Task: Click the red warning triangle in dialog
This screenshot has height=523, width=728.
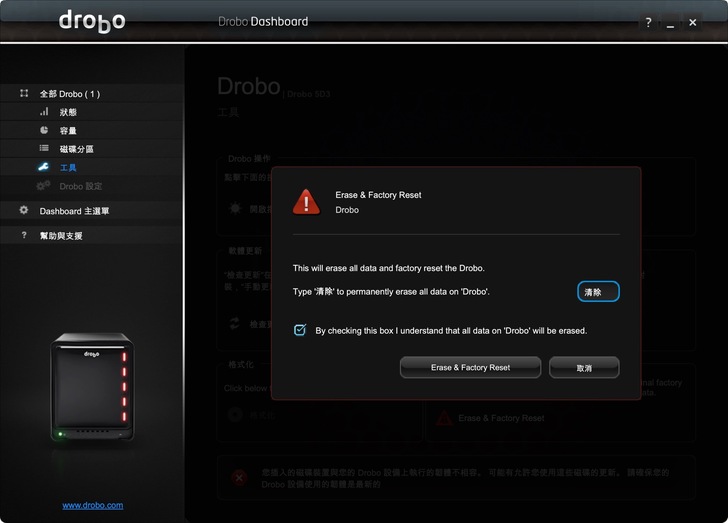Action: coord(306,202)
